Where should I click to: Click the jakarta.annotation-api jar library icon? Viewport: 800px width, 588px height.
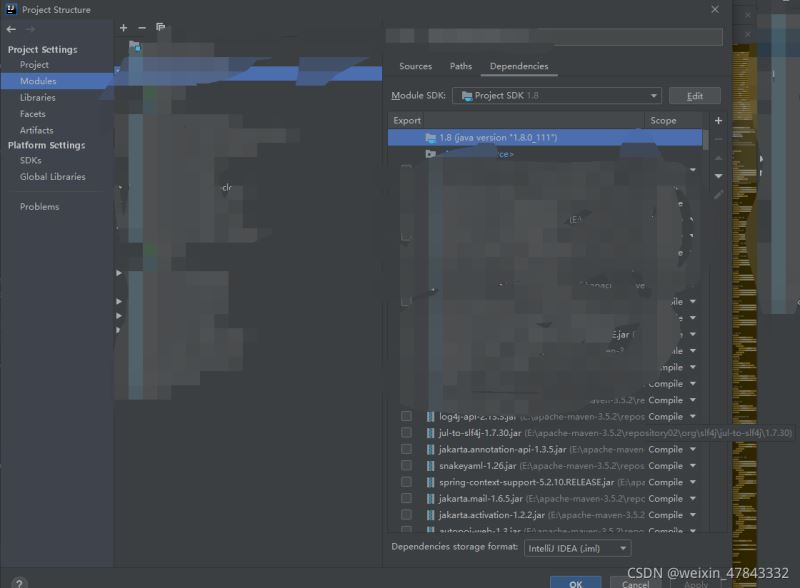click(431, 449)
